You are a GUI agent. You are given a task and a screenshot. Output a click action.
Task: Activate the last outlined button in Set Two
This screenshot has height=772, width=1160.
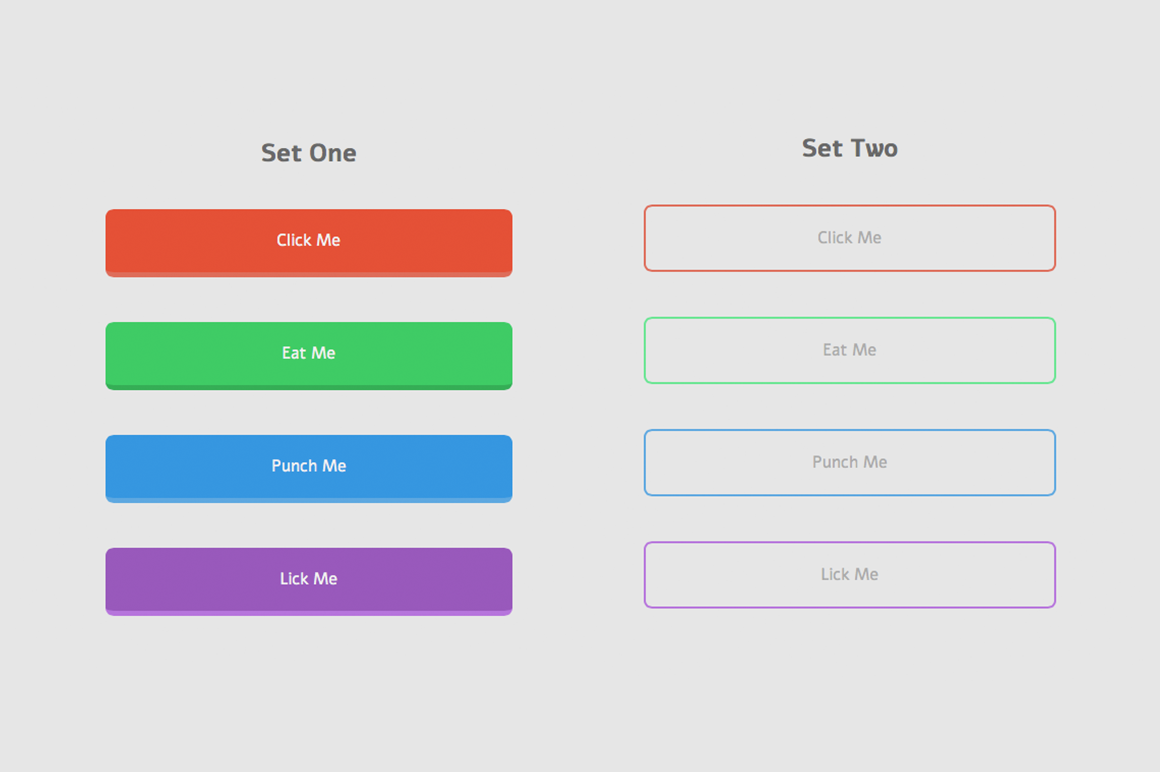[849, 575]
